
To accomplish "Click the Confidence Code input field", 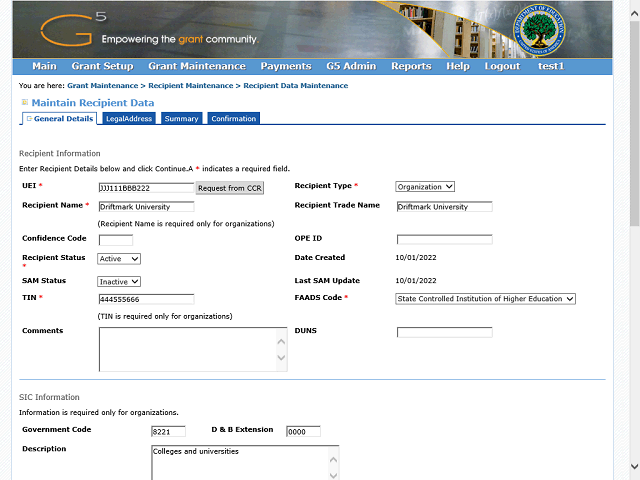I will click(116, 240).
